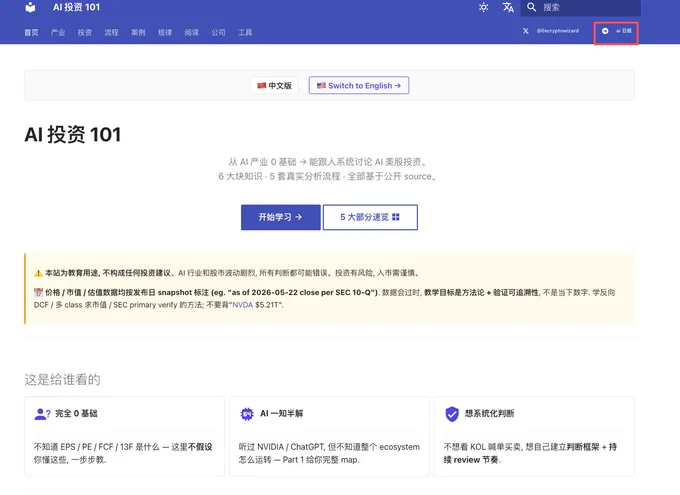Screen dimensions: 680x495
Task: Click the text starting 从 AI 产业 0 基础
Action: coord(327,162)
